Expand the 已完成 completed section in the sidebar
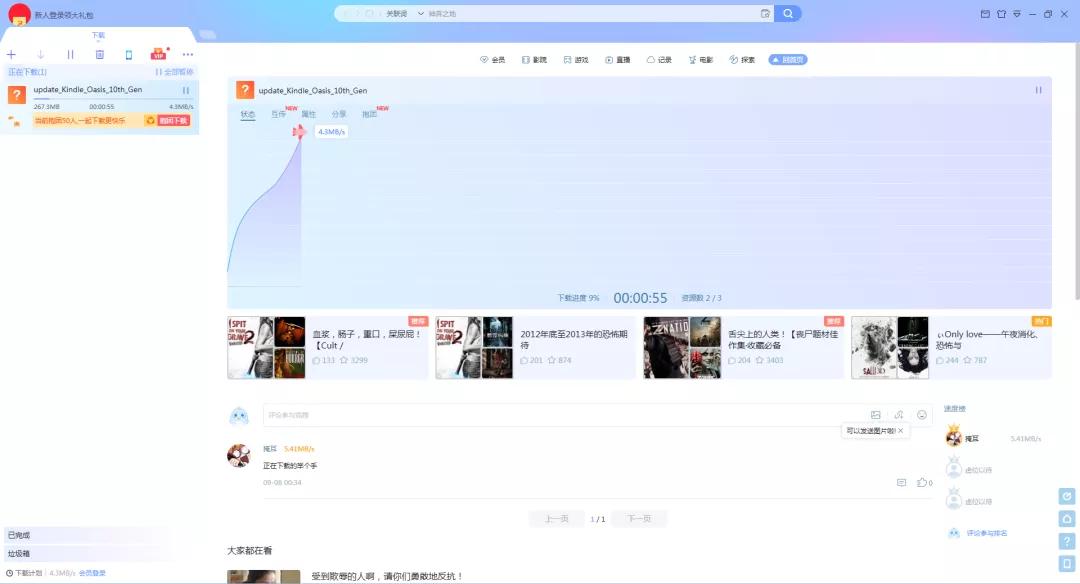The image size is (1080, 584). pos(86,535)
